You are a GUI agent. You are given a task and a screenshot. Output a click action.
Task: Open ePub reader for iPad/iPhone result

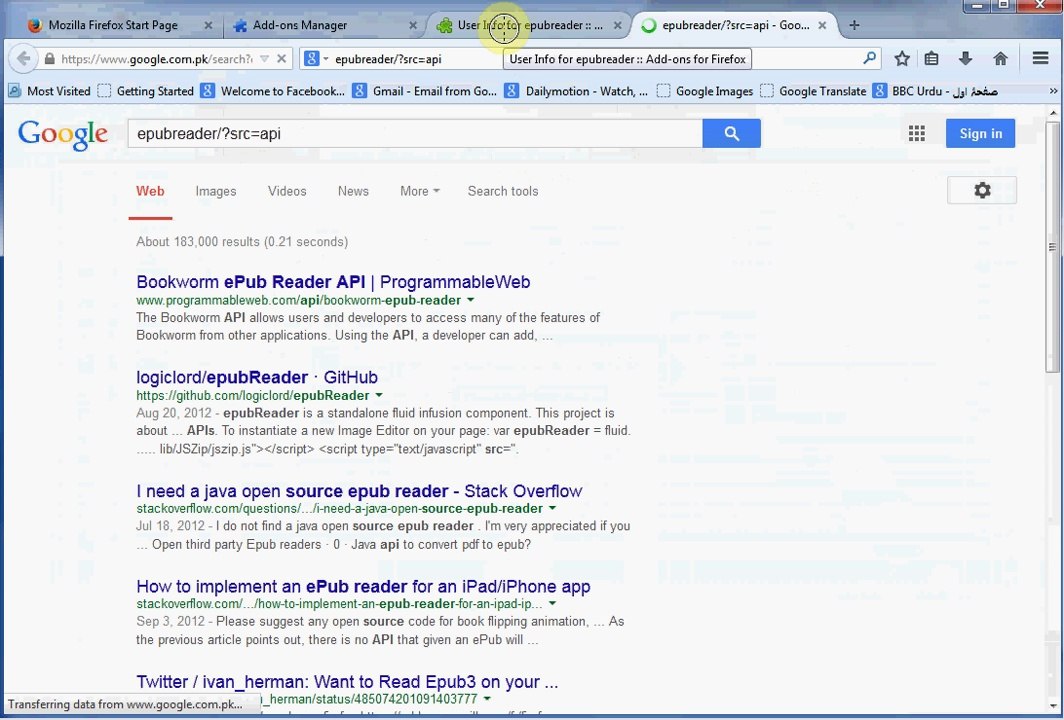(363, 586)
